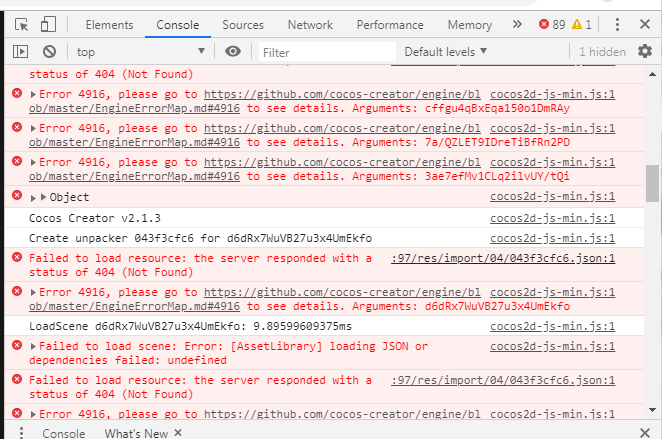Viewport: 662px width, 439px height.
Task: Show more tabs with the chevron
Action: (517, 24)
